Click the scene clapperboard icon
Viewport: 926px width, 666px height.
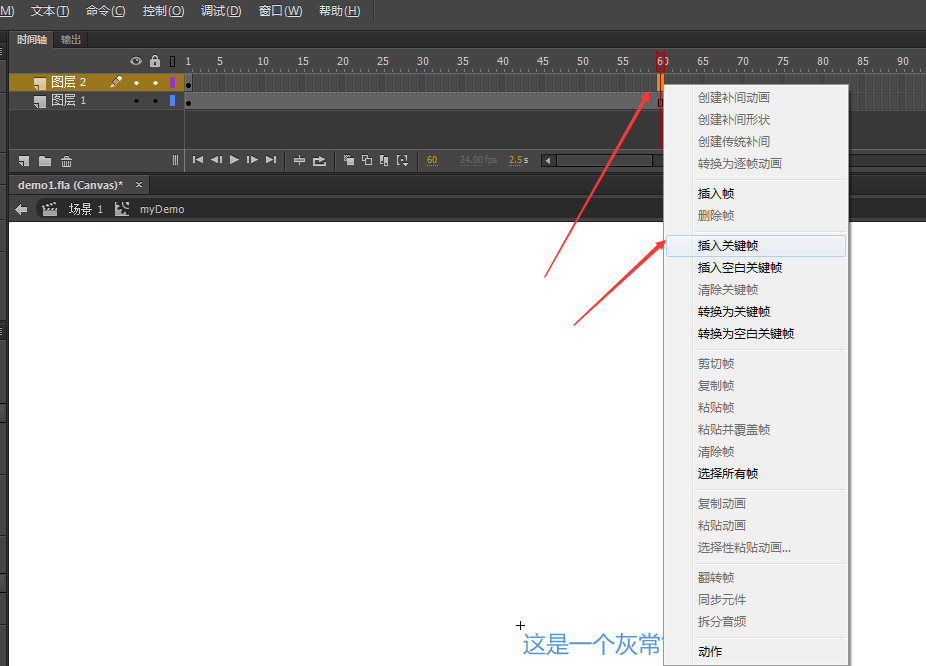(50, 209)
